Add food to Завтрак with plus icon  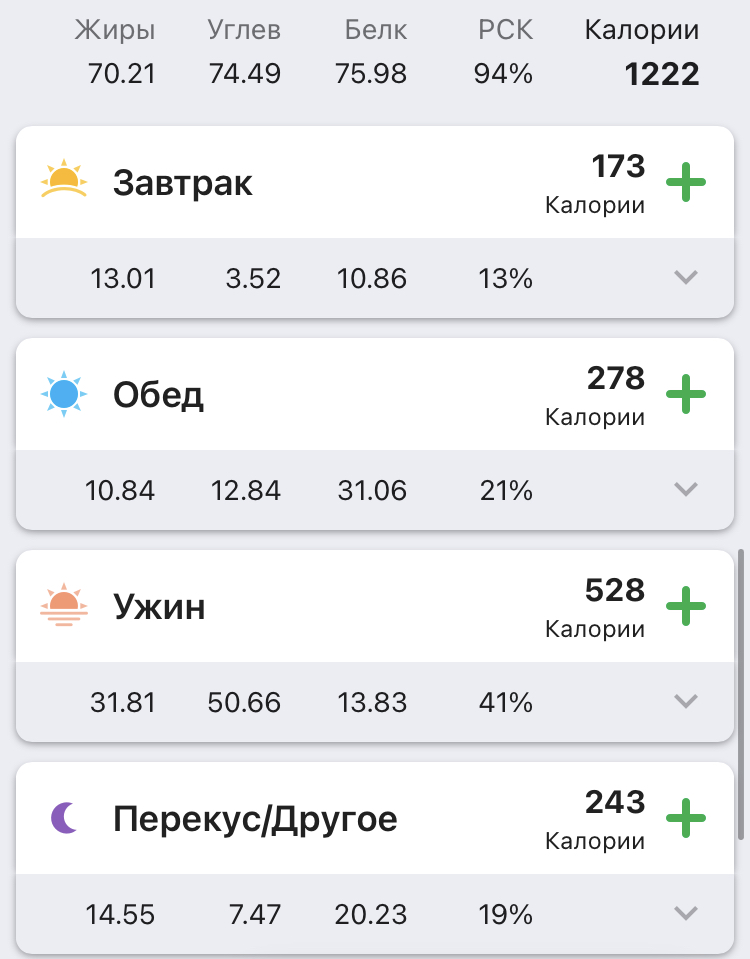(686, 182)
